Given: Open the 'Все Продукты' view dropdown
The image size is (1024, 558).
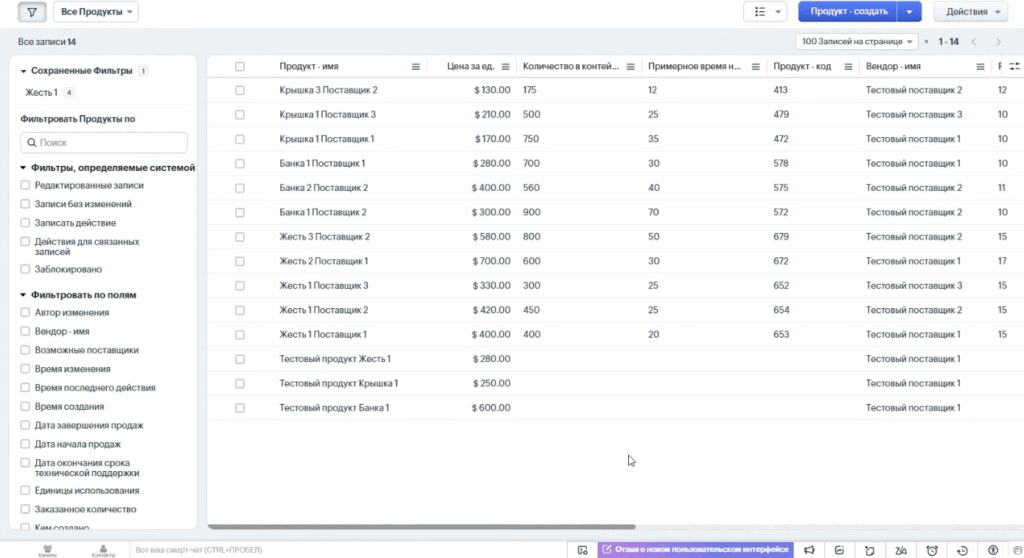Looking at the screenshot, I should coord(96,12).
